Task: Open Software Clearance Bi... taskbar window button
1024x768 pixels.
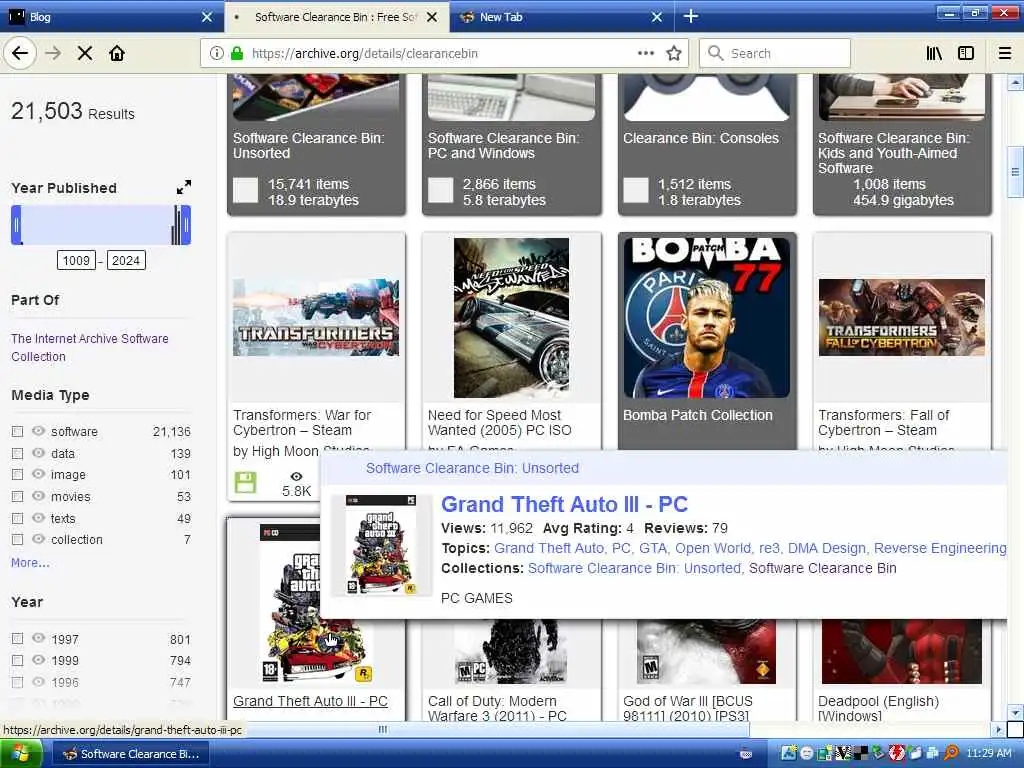Action: coord(130,754)
